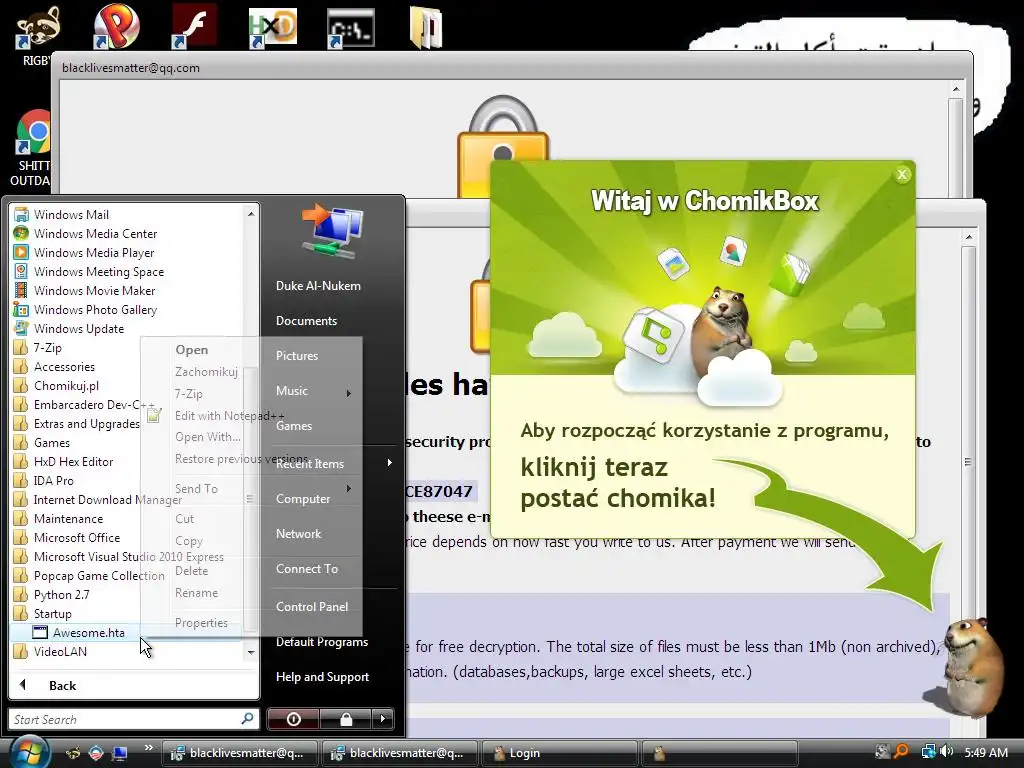1024x768 pixels.
Task: Open Help and Support
Action: click(x=322, y=677)
